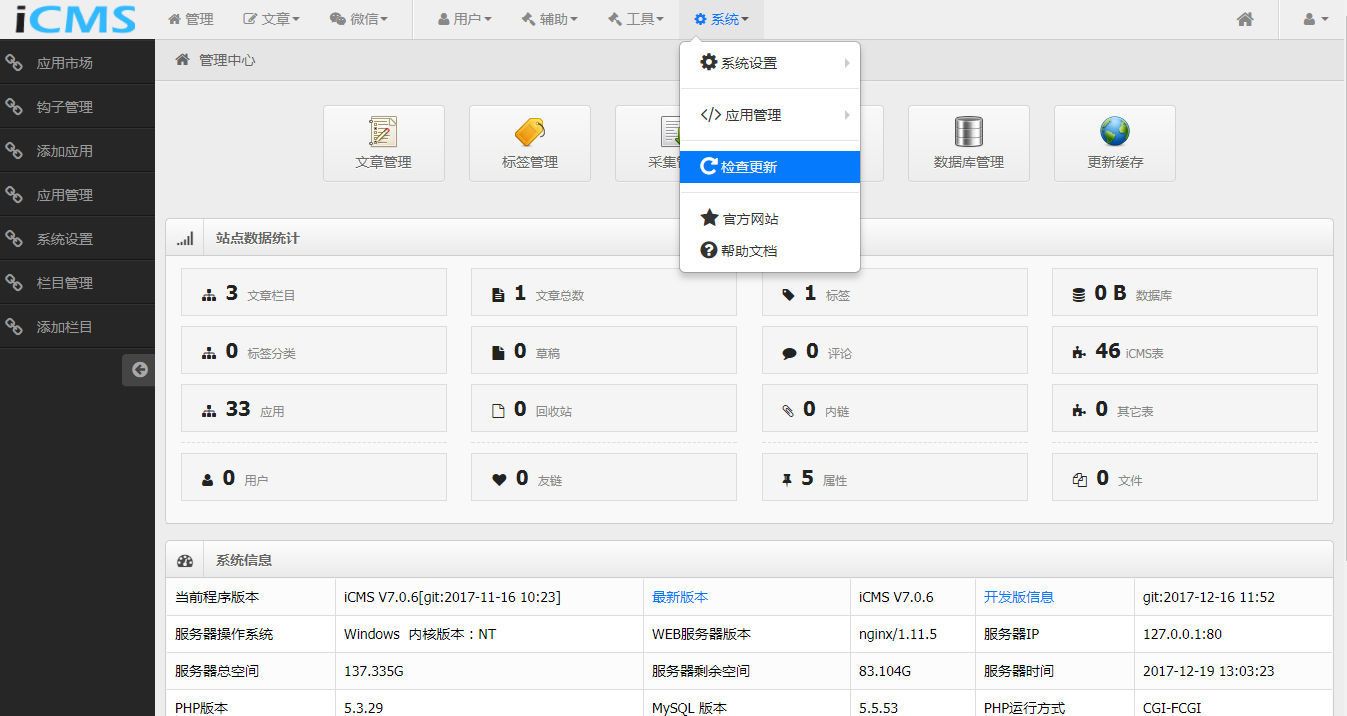Click the blank-page icon in the 回收站 tile
Viewport: 1347px width, 716px height.
(498, 411)
